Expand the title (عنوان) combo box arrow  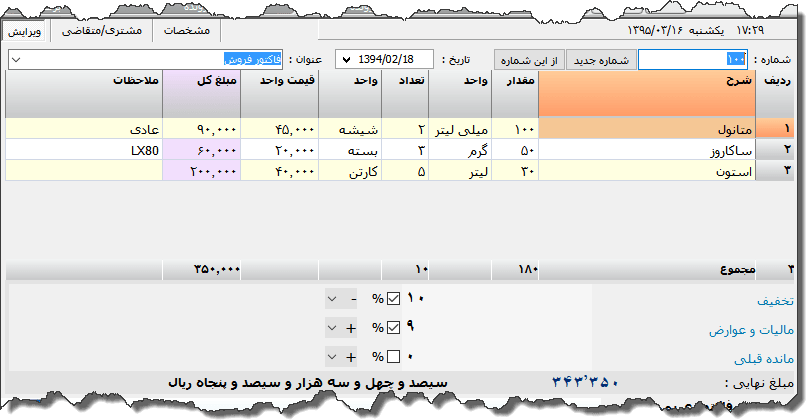click(x=17, y=60)
